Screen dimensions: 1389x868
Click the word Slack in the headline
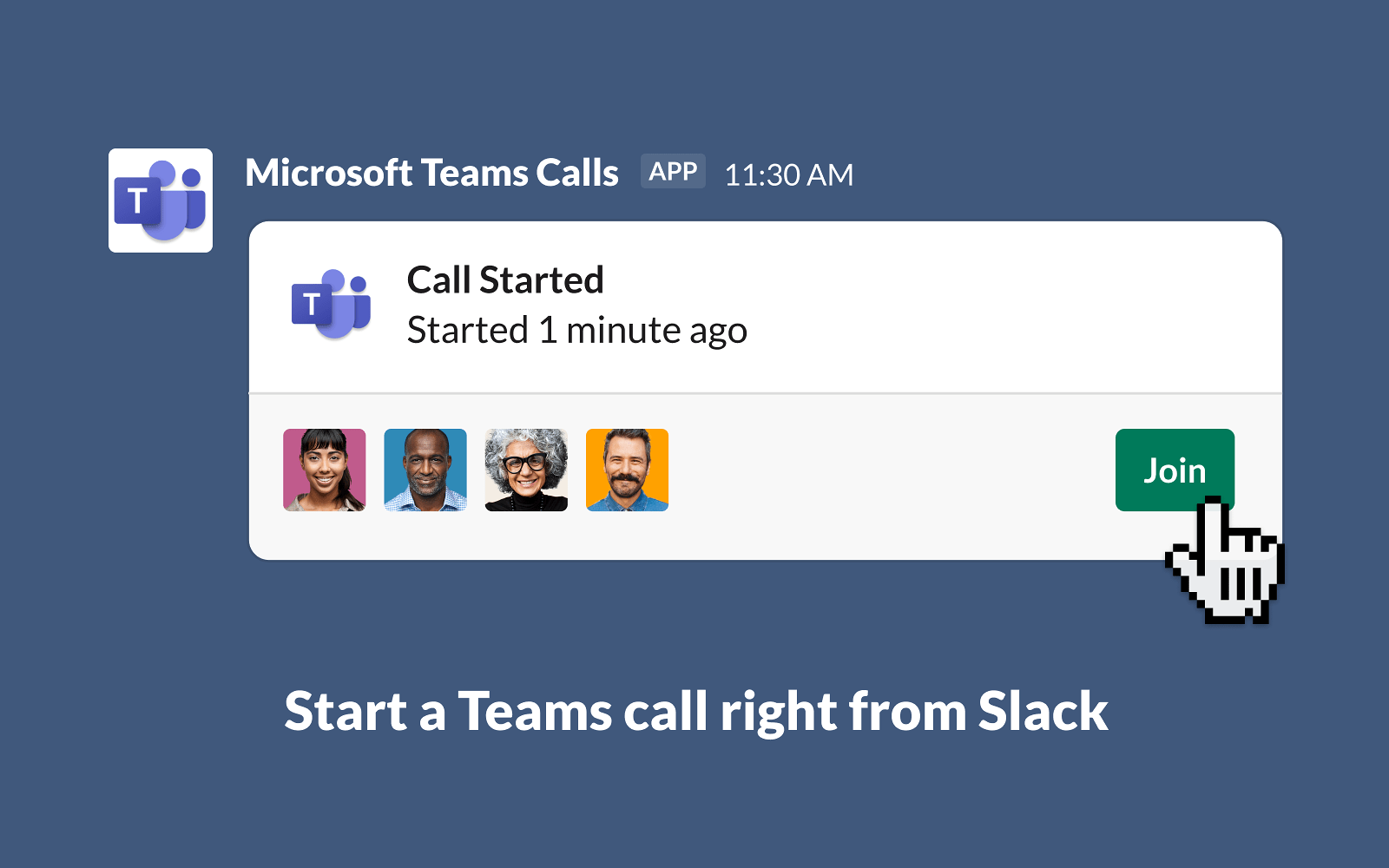1043,712
